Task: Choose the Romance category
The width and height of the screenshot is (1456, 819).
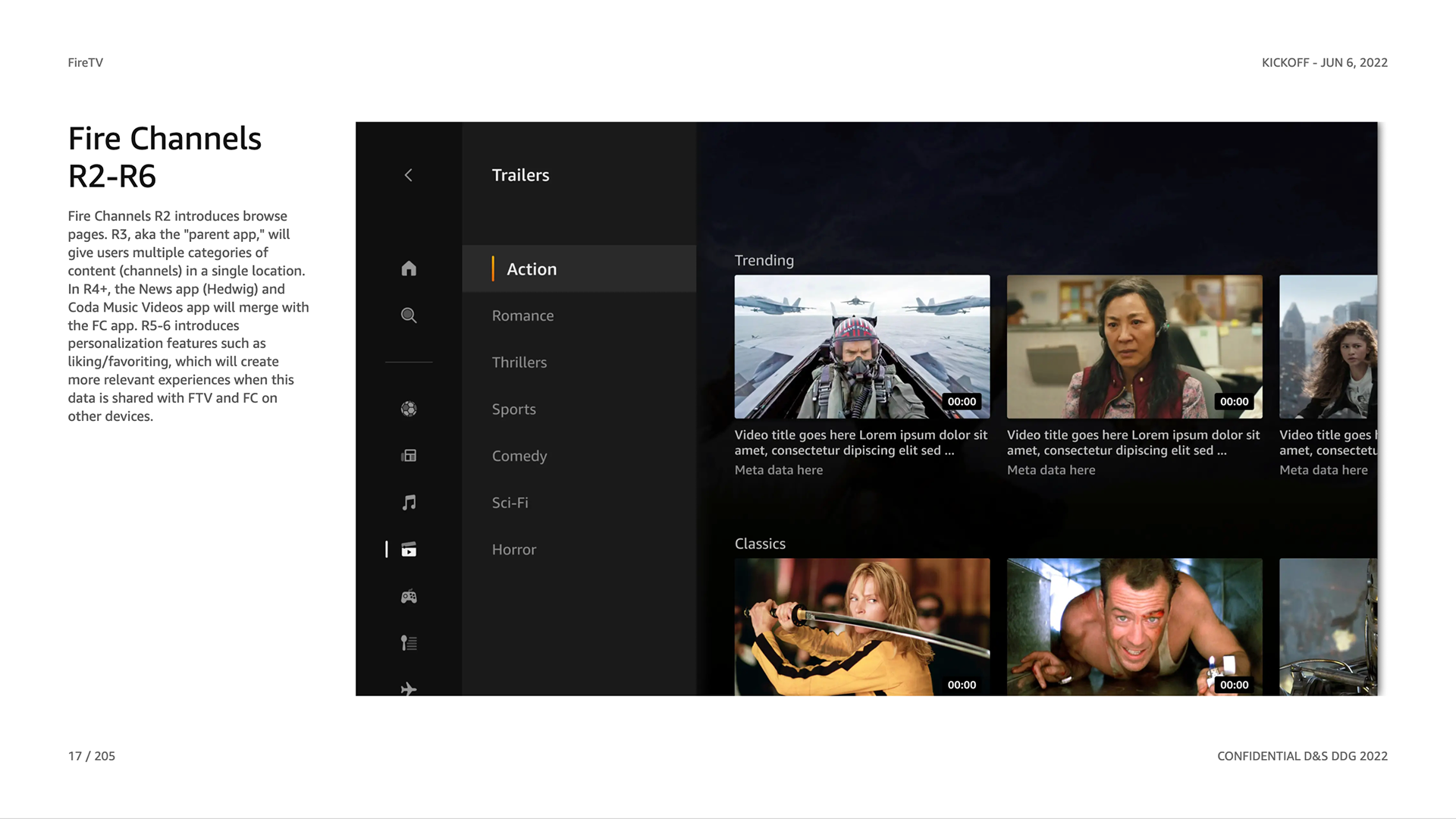Action: [522, 315]
